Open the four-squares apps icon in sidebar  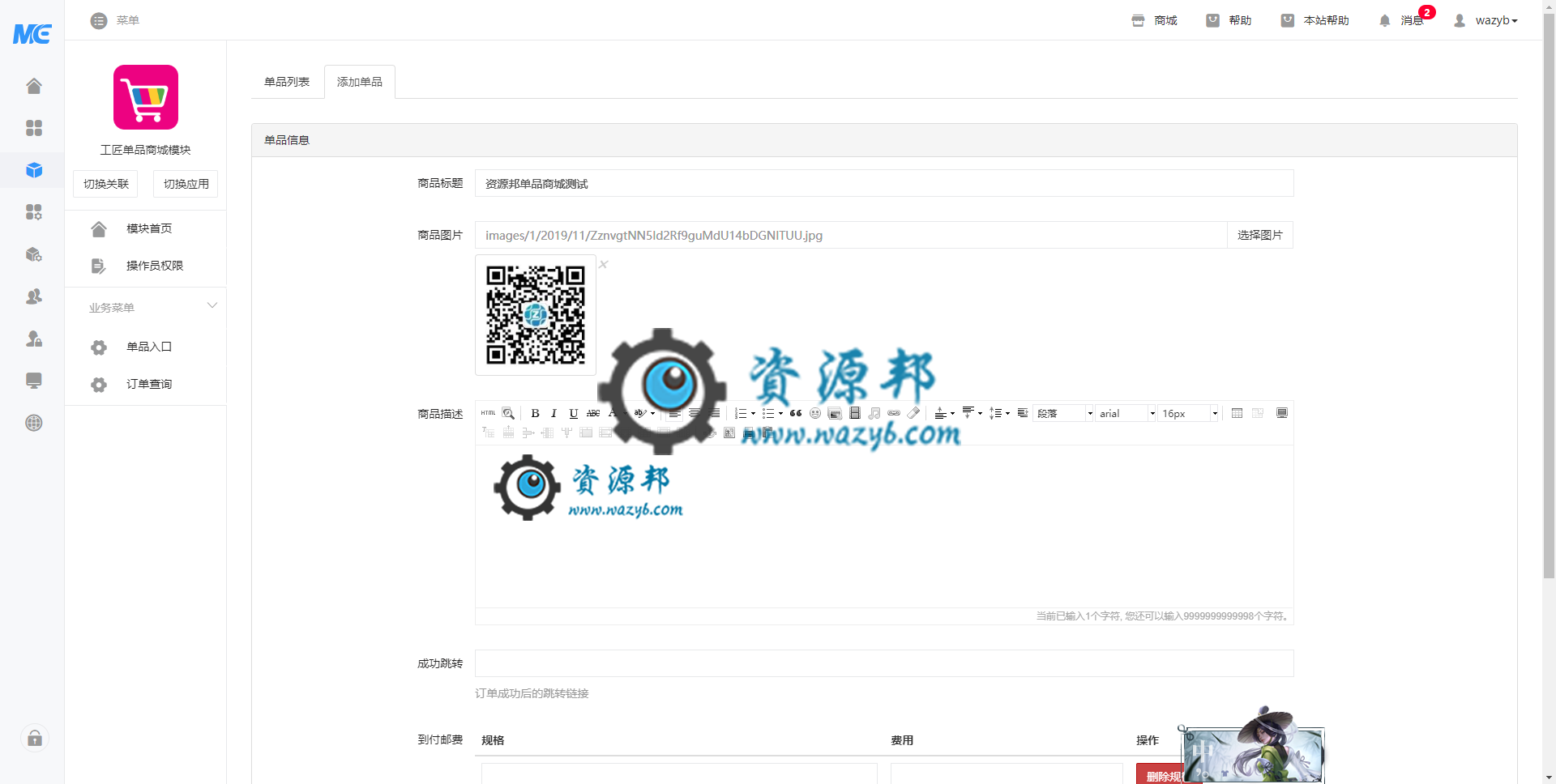[33, 128]
